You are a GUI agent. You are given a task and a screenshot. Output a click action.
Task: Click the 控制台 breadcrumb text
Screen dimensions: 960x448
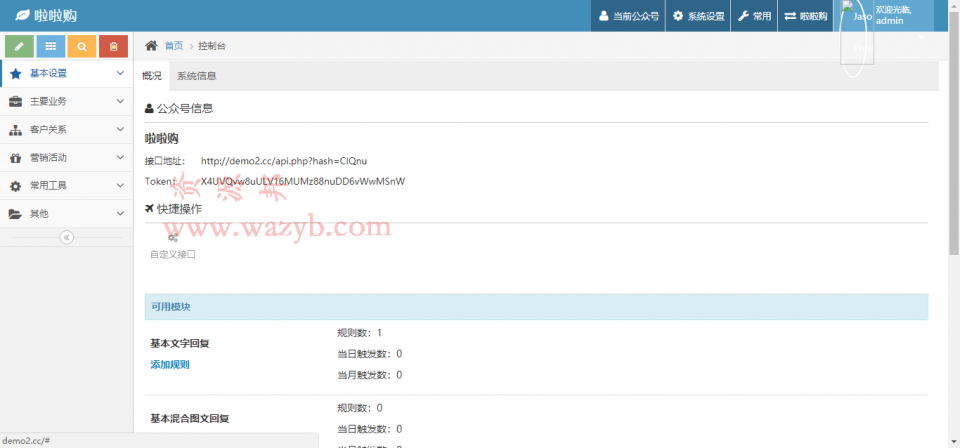[212, 46]
